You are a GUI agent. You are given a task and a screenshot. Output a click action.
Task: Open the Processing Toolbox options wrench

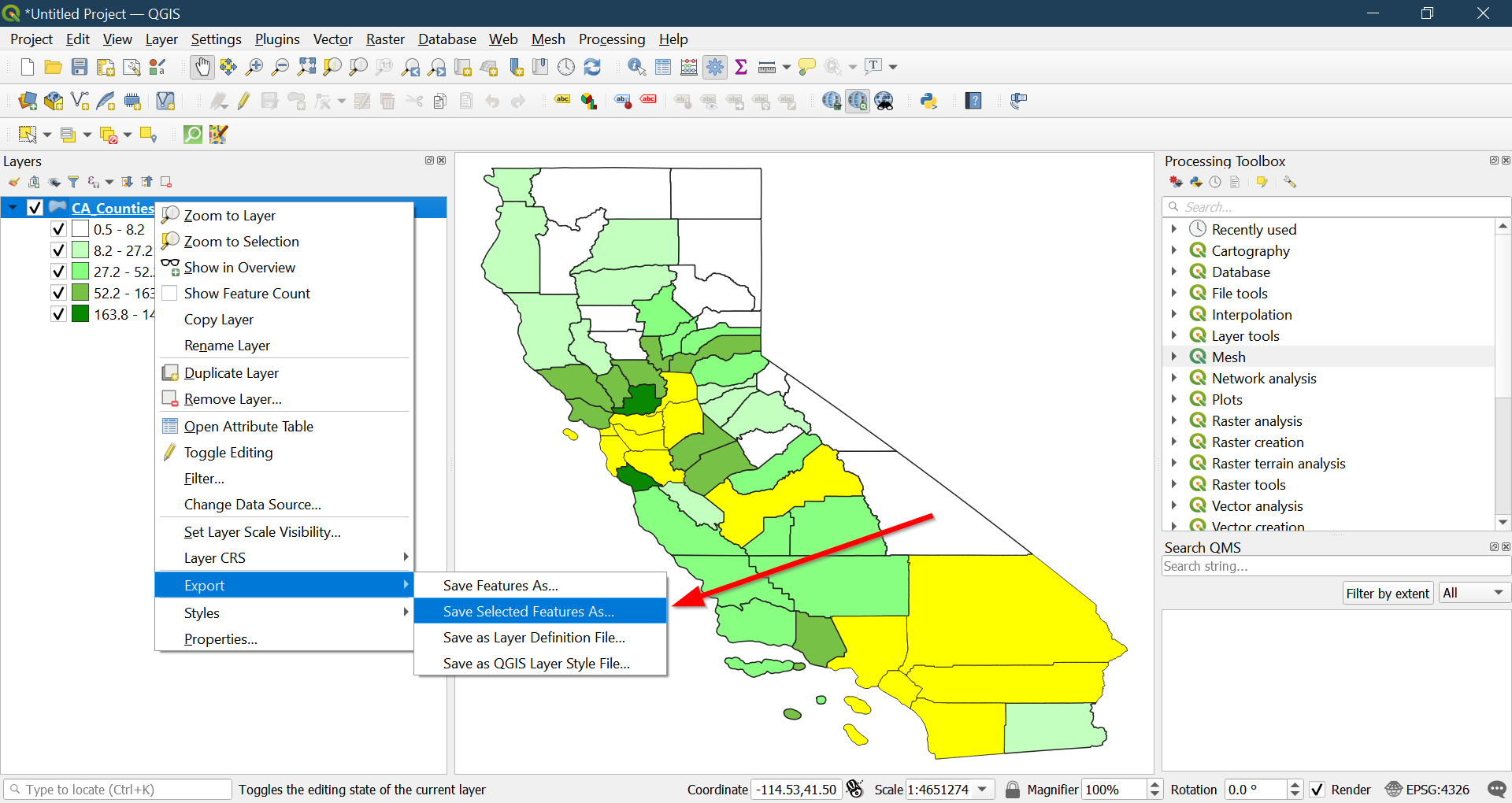(x=1289, y=182)
